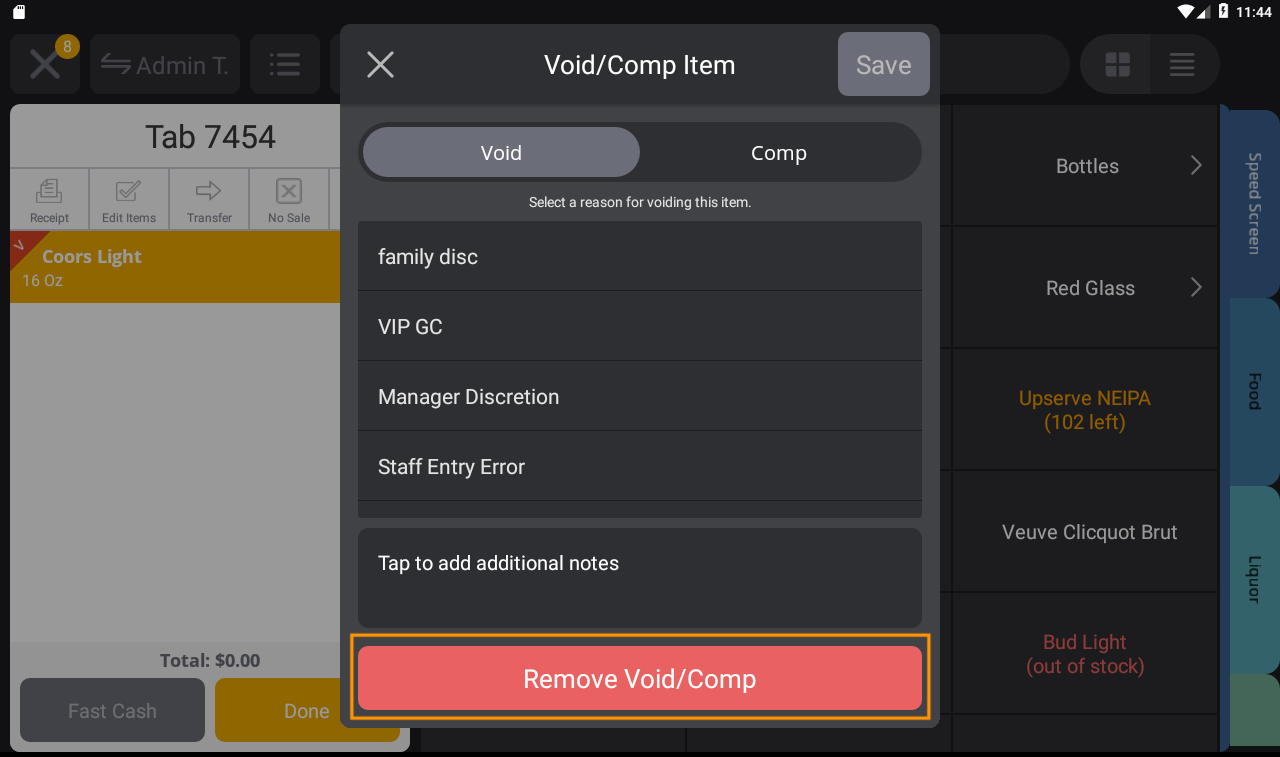Expand the Bottles category chevron
1280x757 pixels.
[x=1196, y=166]
